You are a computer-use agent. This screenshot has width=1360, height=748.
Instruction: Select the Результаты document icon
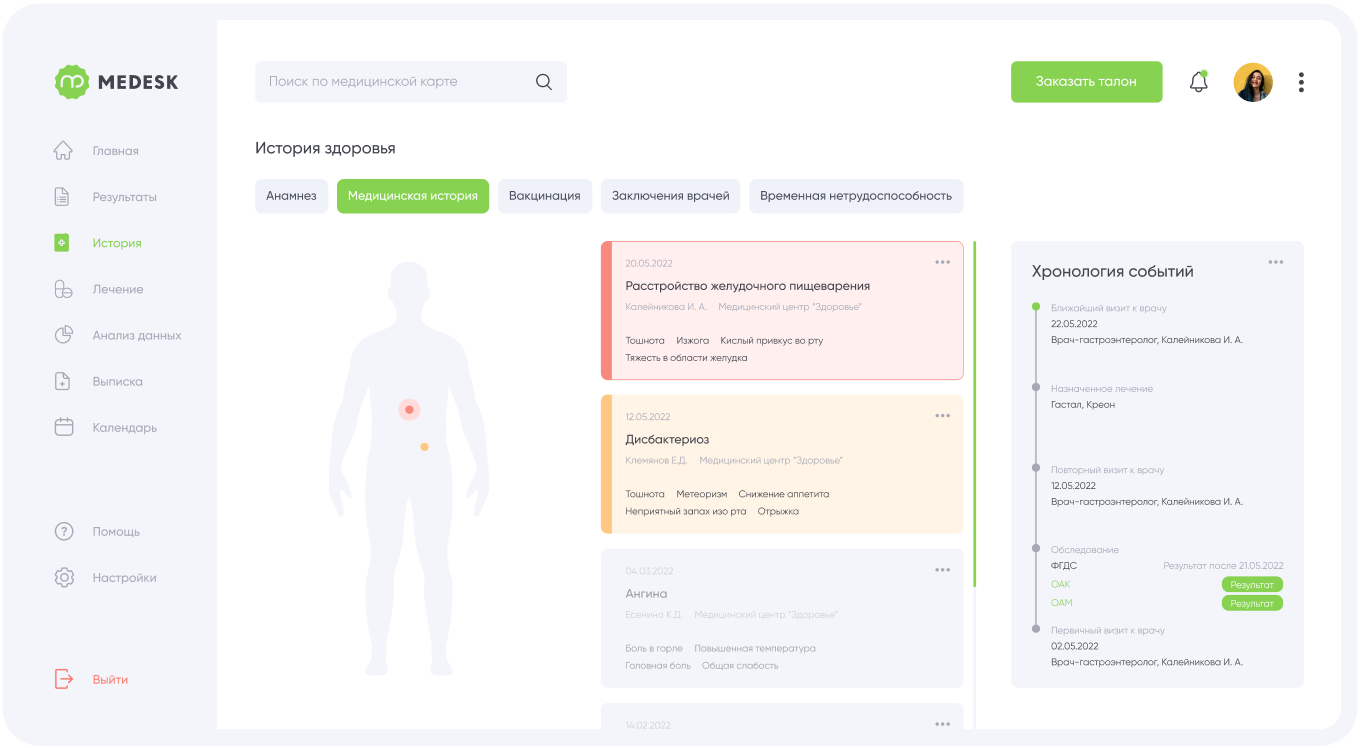pos(62,197)
